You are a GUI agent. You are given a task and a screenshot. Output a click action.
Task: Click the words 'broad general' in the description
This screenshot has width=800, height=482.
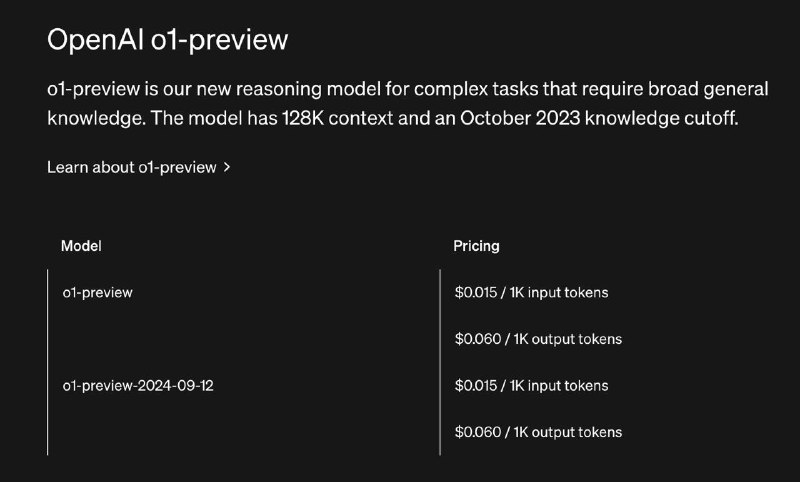pyautogui.click(x=708, y=89)
